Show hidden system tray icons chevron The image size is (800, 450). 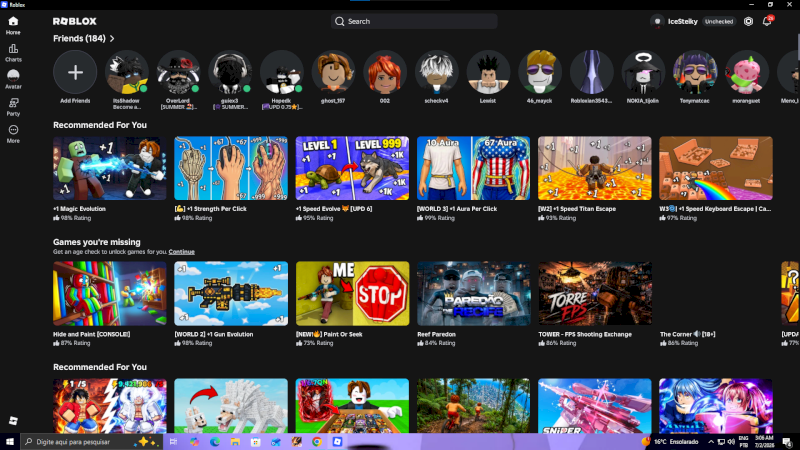point(711,442)
